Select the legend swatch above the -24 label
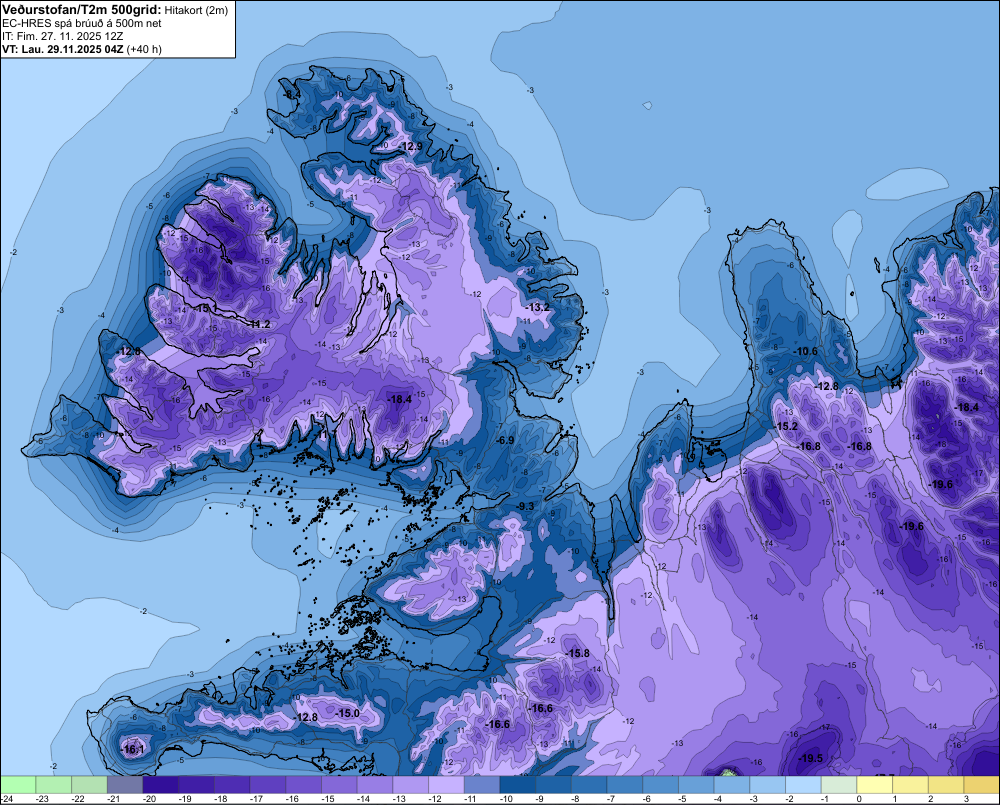 18,784
